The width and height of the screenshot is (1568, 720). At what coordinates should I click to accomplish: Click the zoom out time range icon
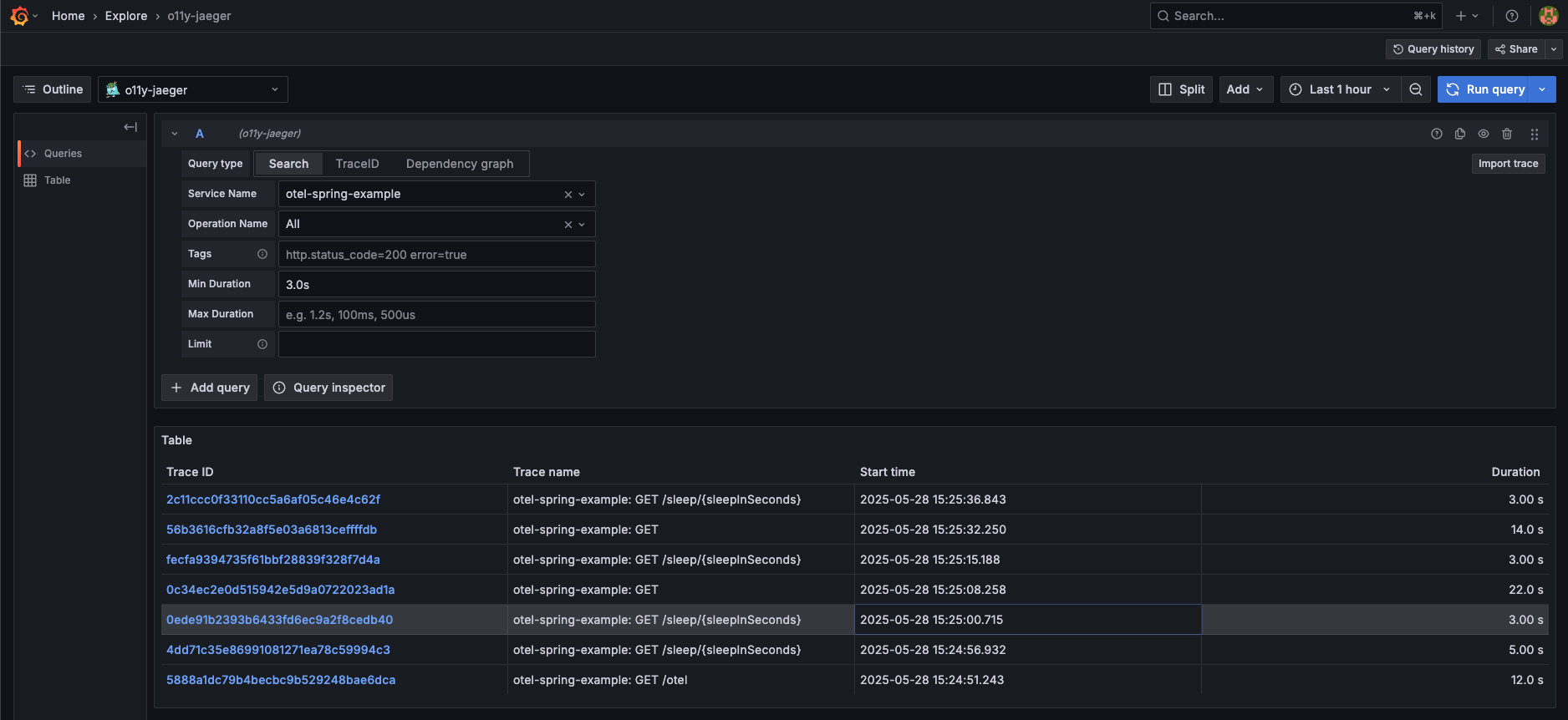(1416, 89)
